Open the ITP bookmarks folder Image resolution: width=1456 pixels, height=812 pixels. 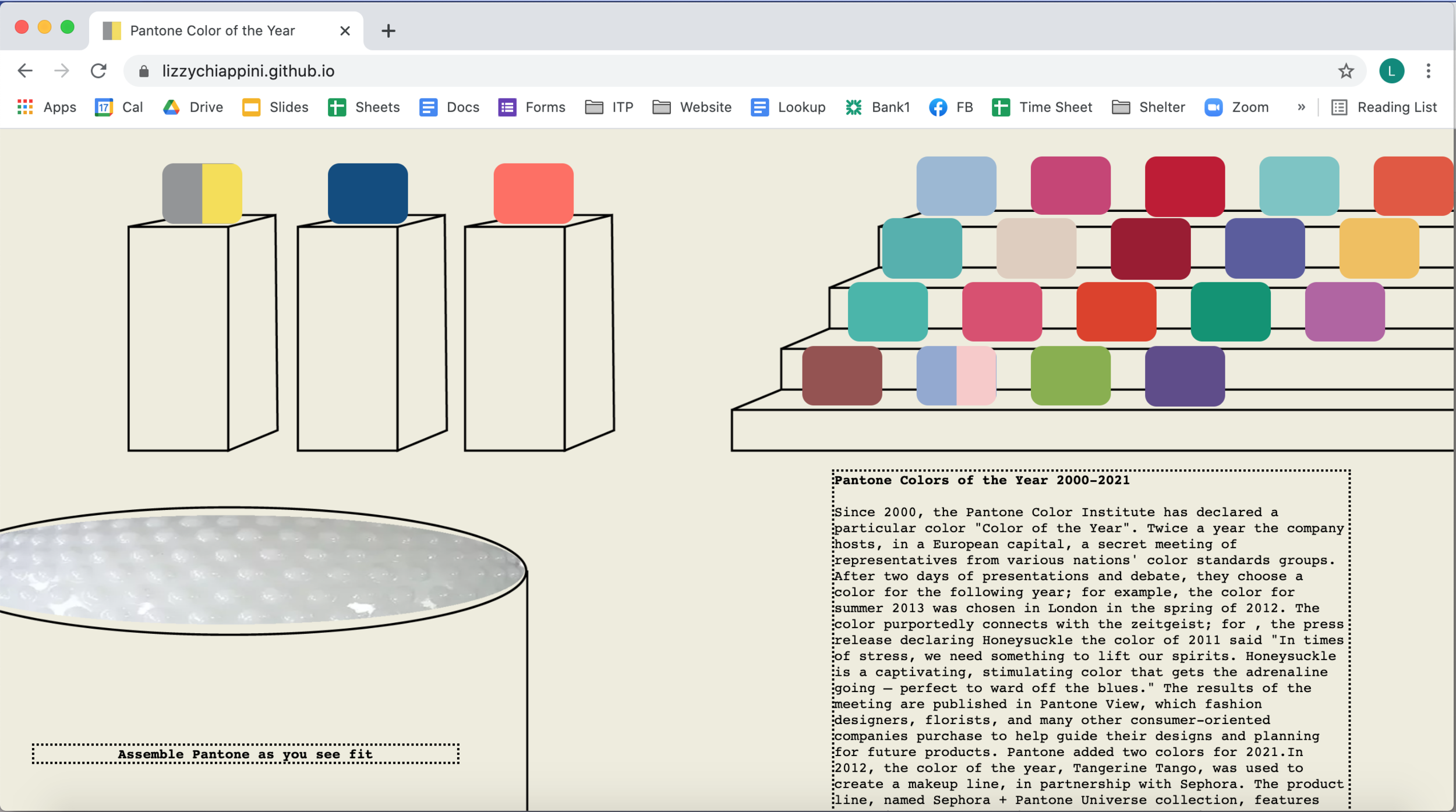pyautogui.click(x=609, y=107)
